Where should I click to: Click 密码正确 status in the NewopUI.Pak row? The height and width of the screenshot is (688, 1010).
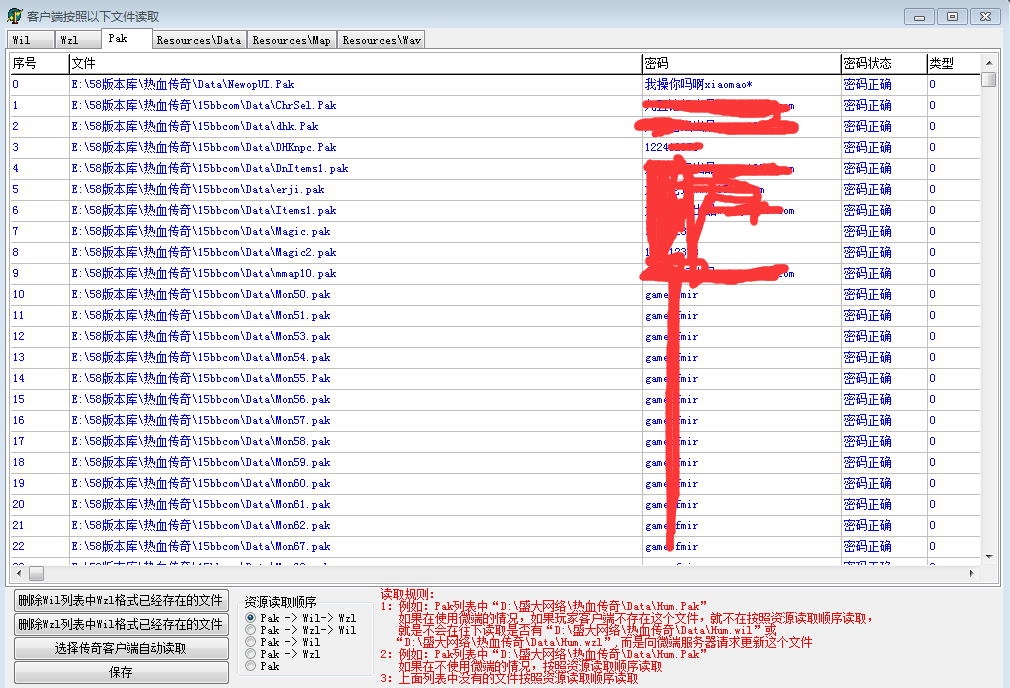[868, 84]
